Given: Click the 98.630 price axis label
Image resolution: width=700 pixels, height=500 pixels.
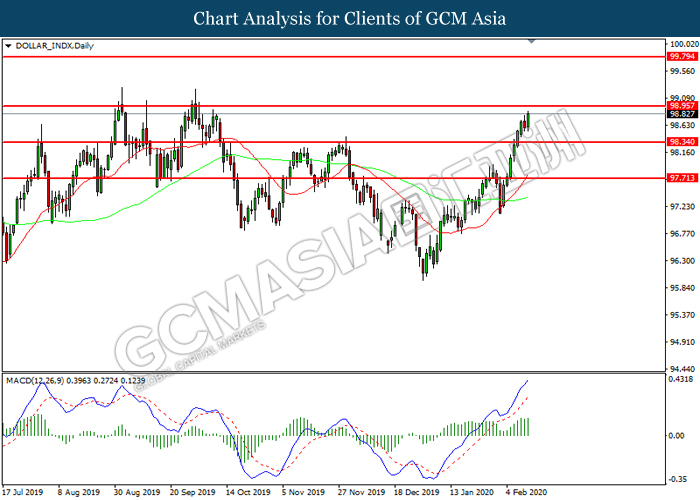Looking at the screenshot, I should point(683,125).
